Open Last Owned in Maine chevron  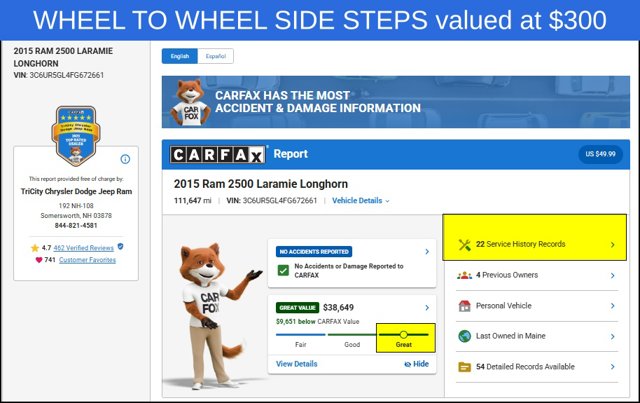tap(613, 336)
